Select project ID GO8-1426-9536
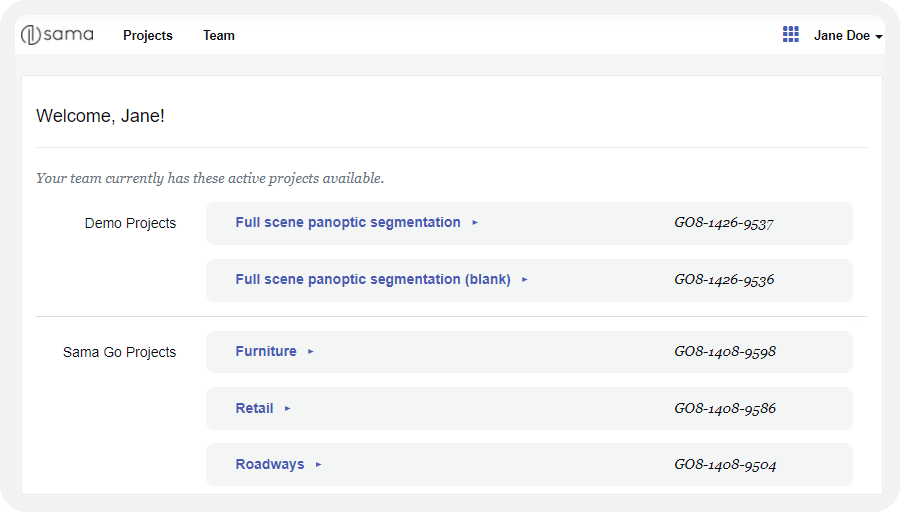900x512 pixels. tap(724, 280)
